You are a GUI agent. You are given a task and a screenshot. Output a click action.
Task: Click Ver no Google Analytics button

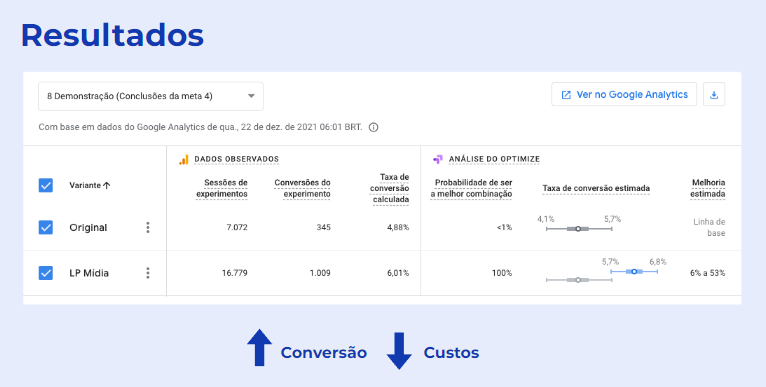click(x=624, y=95)
